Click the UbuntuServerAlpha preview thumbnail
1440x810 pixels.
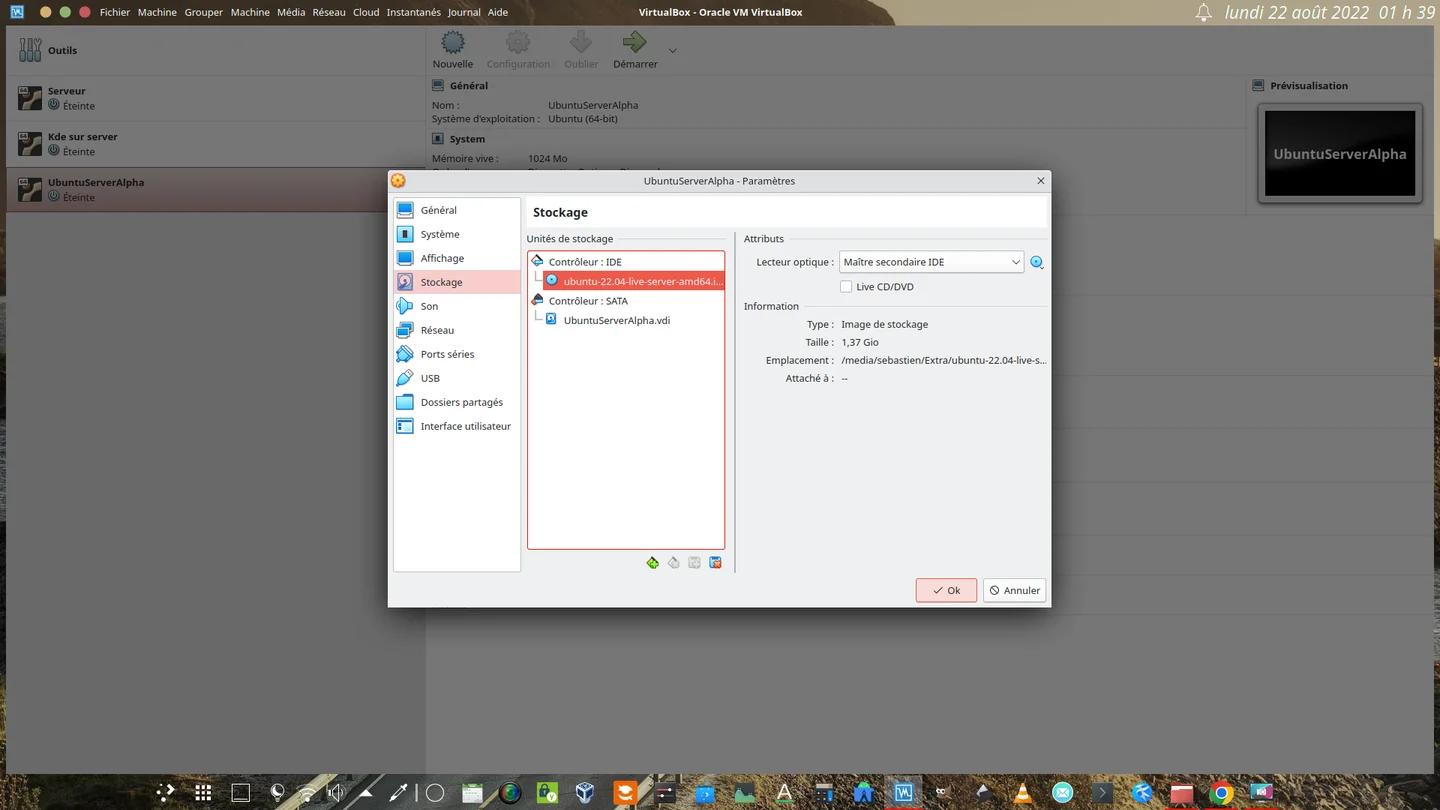coord(1340,153)
